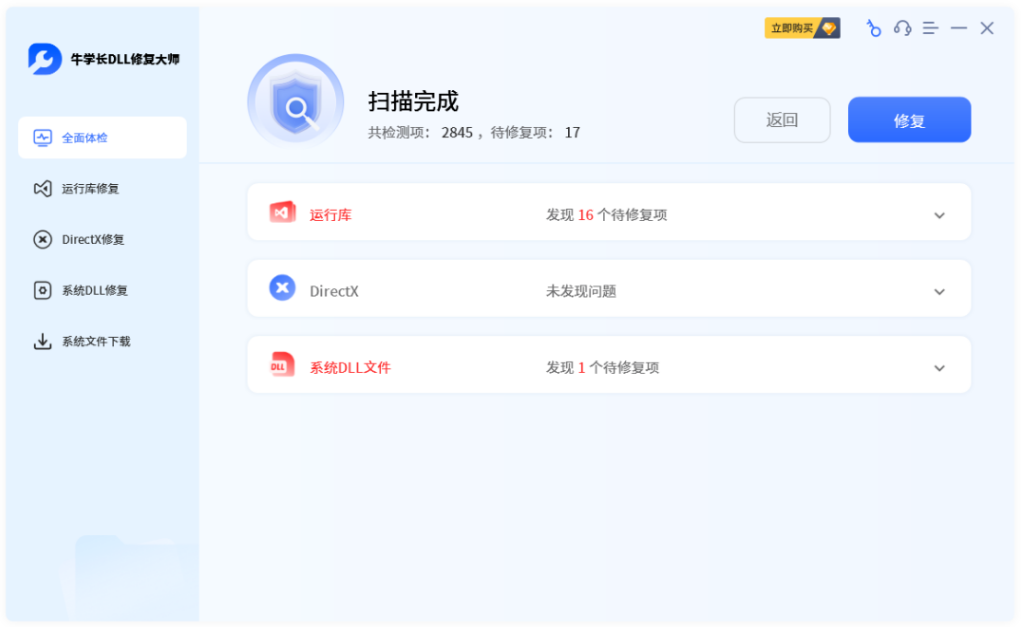Click the 系统DLL修复 square icon

41,291
